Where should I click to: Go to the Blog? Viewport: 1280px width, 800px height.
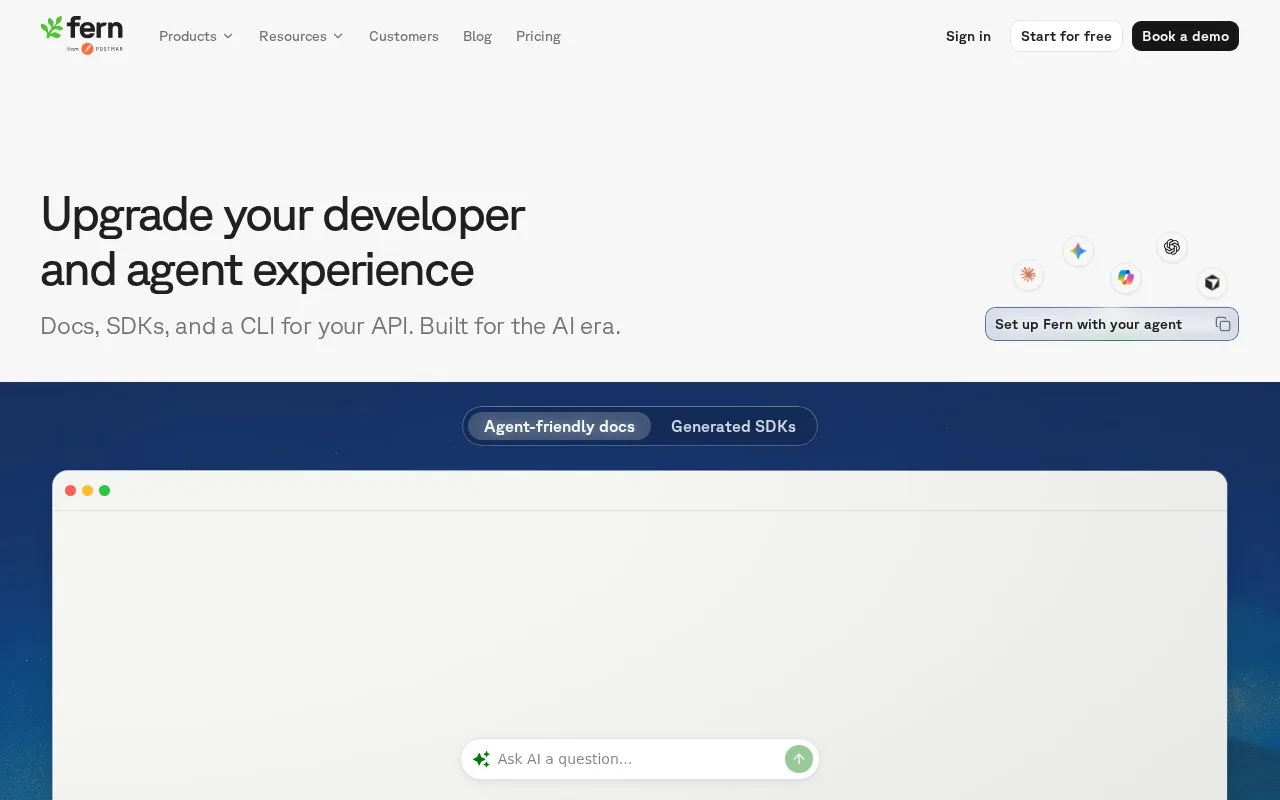(x=477, y=36)
